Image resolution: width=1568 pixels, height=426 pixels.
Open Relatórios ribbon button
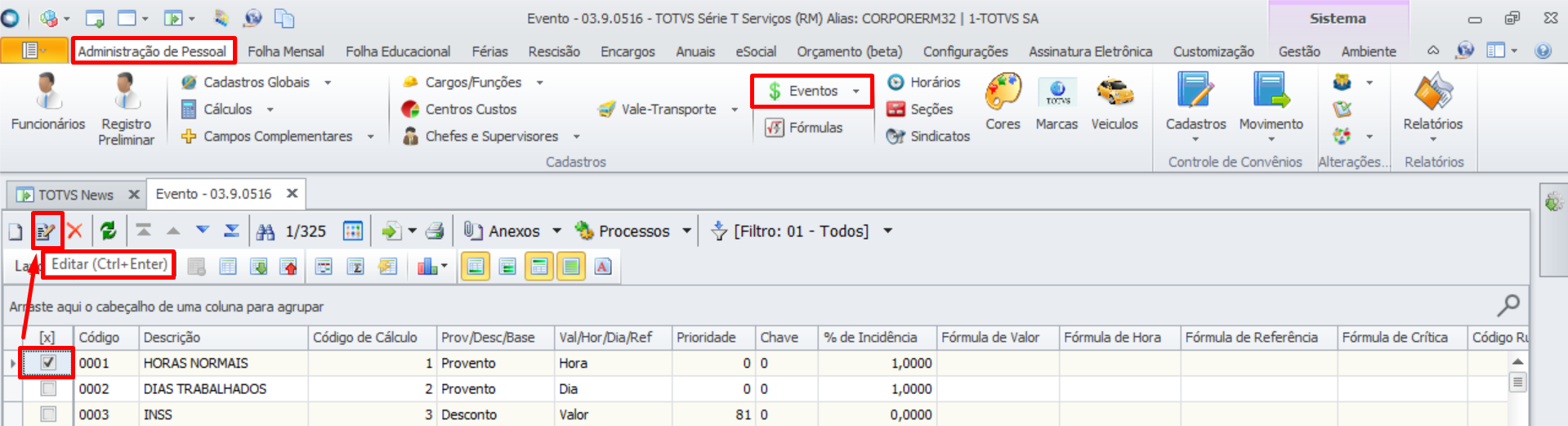(1433, 107)
